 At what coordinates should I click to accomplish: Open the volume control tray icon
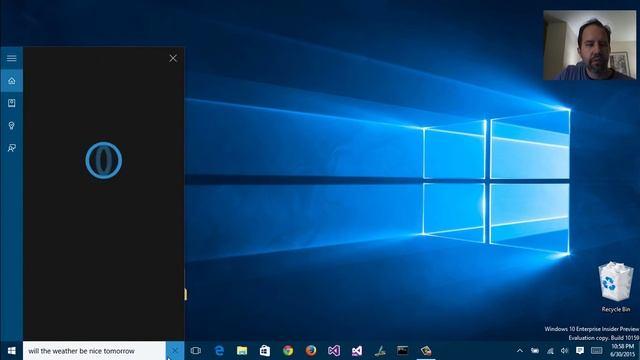[x=564, y=351]
